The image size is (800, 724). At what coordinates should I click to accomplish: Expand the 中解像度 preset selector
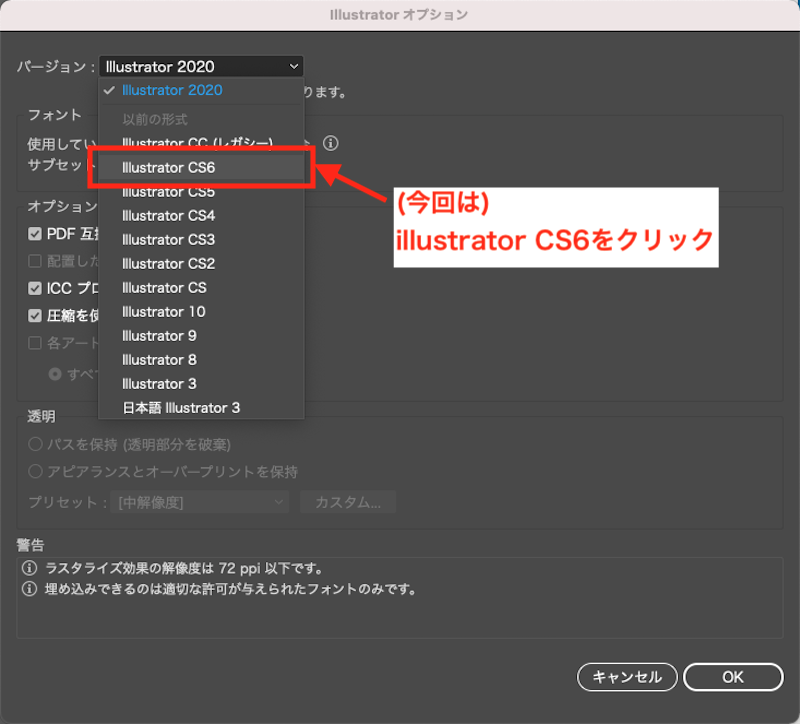pyautogui.click(x=200, y=502)
